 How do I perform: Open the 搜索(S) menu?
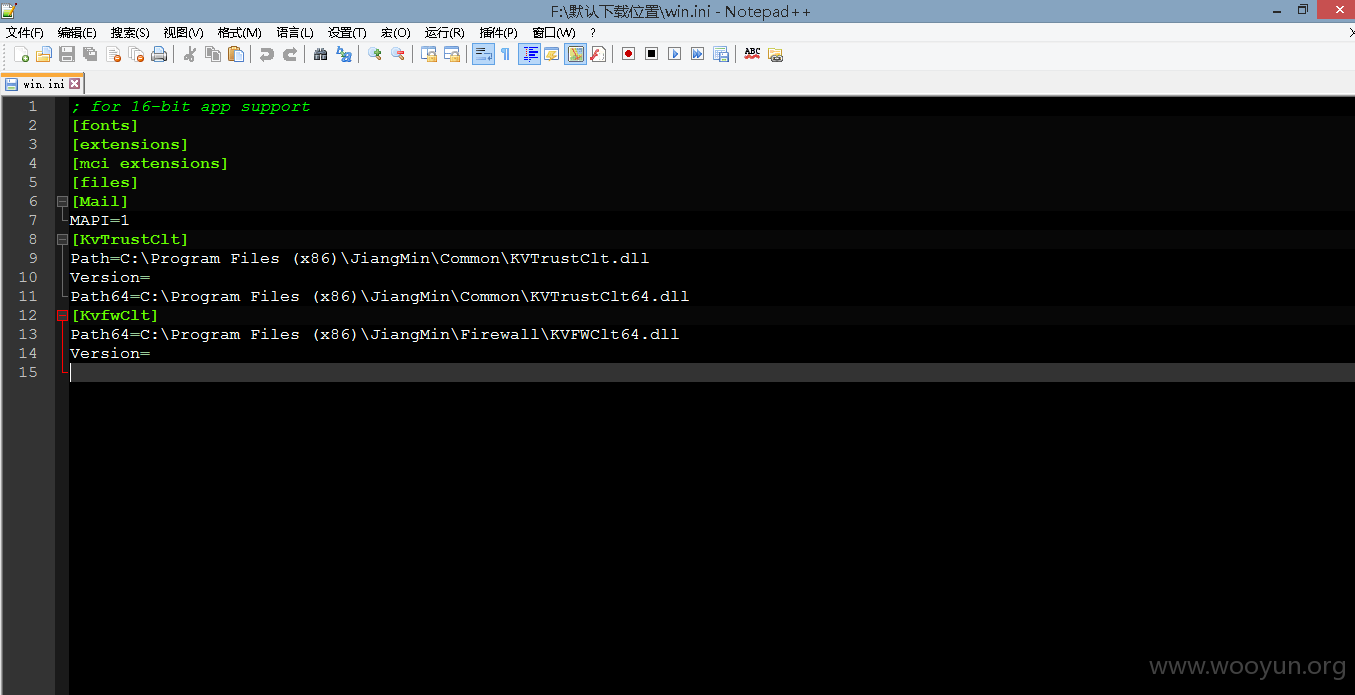130,33
